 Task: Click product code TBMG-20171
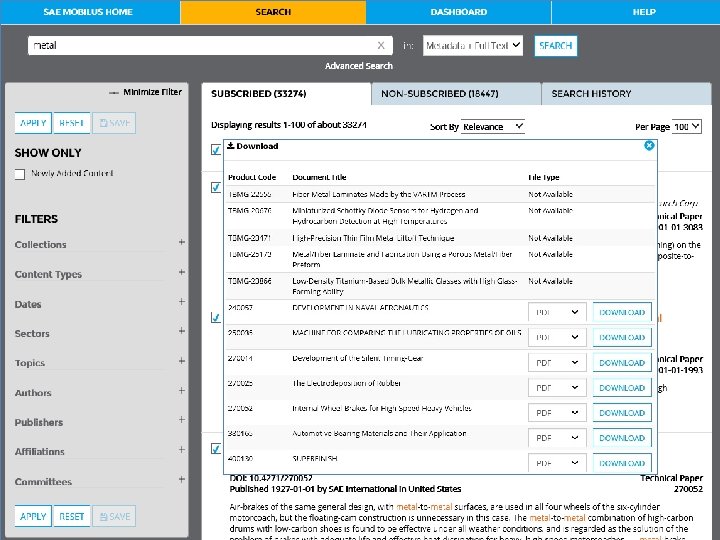249,238
